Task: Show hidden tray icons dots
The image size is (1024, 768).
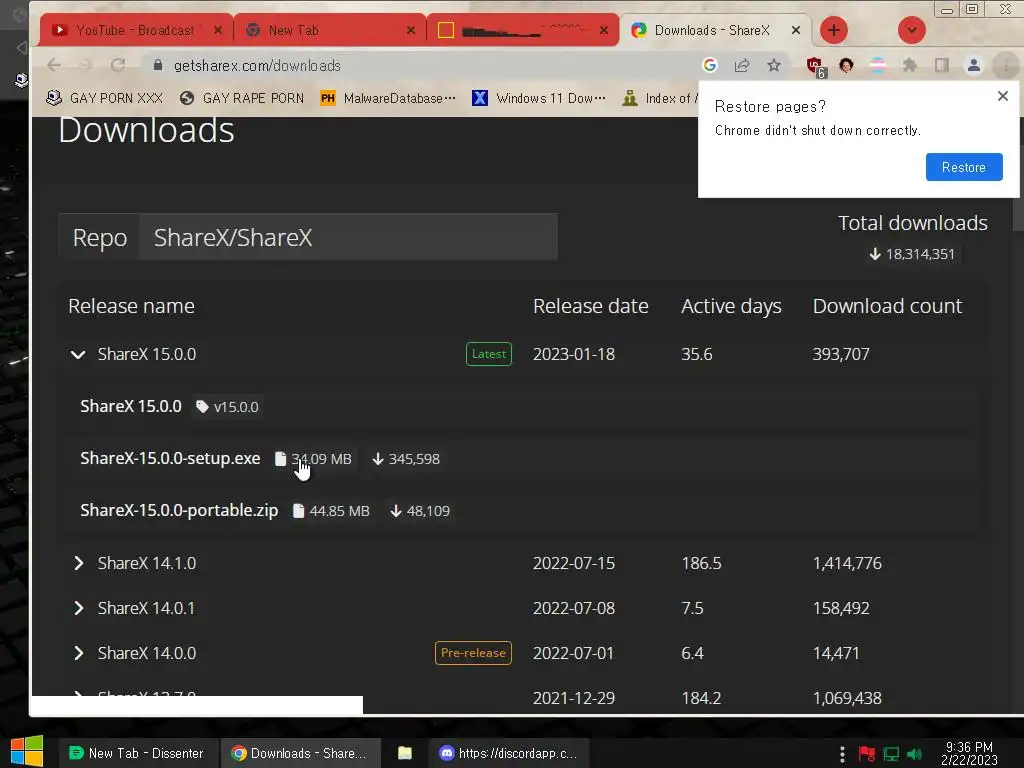Action: (842, 754)
